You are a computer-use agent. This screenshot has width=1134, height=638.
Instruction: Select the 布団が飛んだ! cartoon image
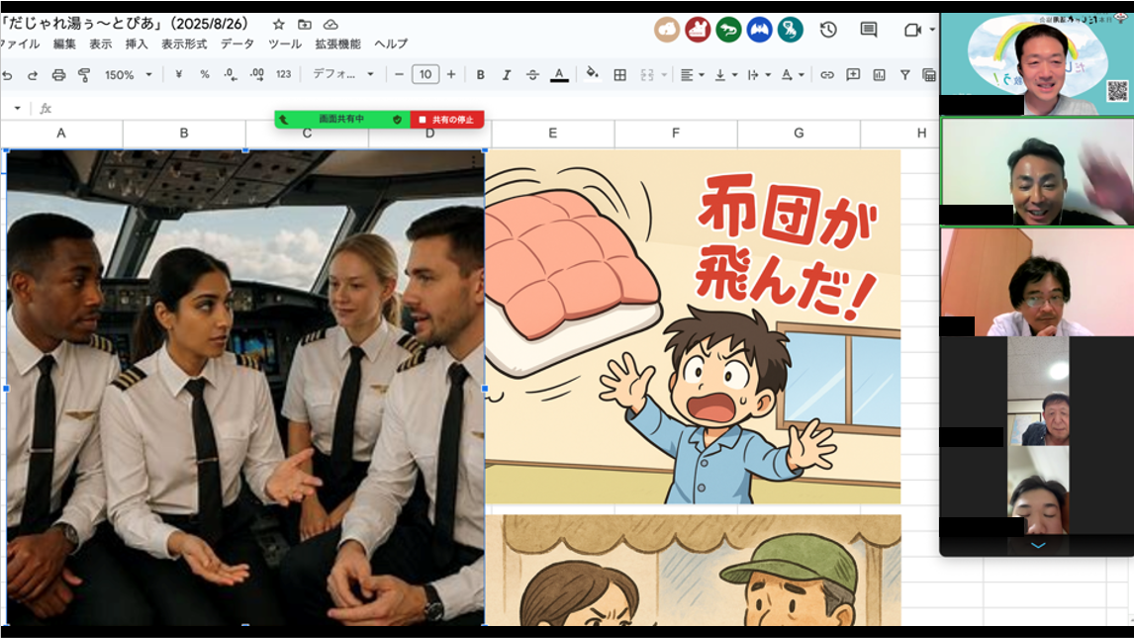point(693,326)
